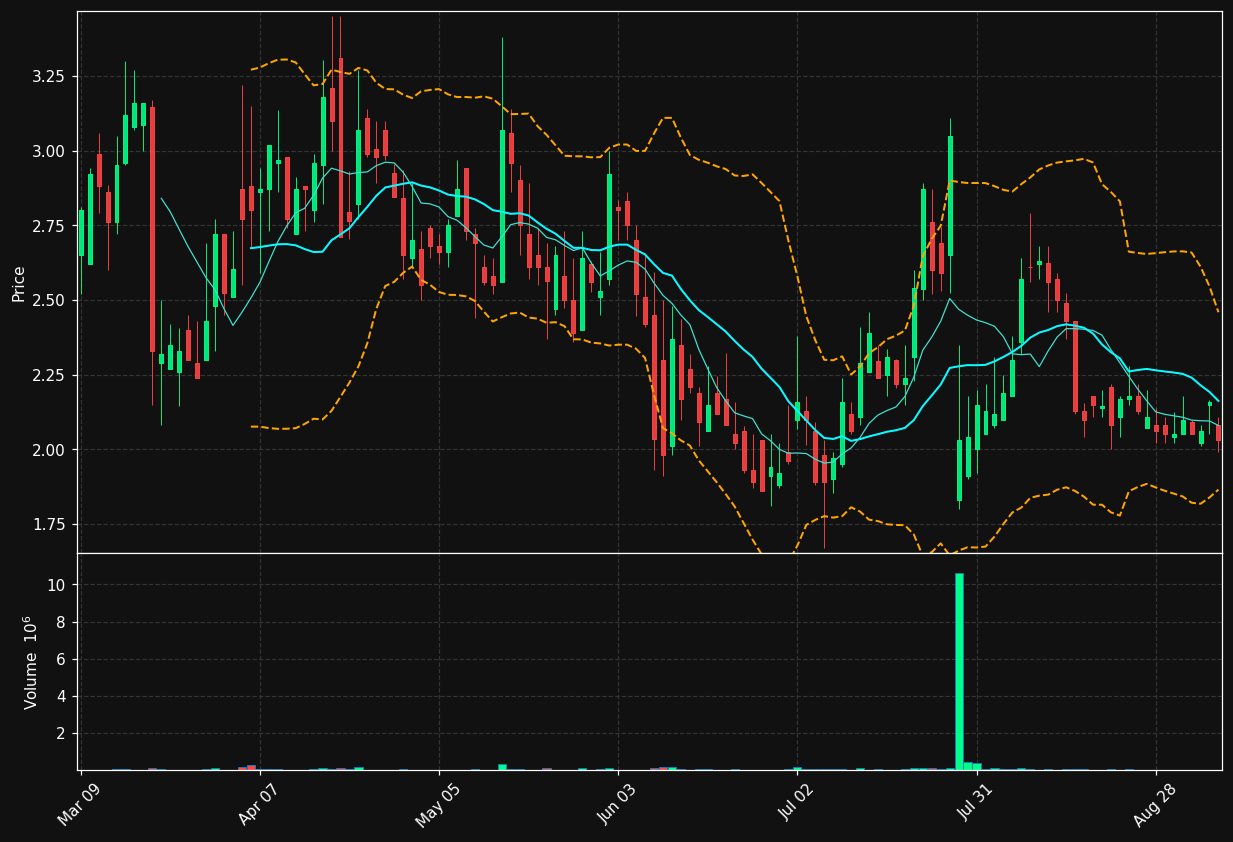Select the 2.25 price axis label
This screenshot has width=1233, height=842.
click(x=51, y=376)
